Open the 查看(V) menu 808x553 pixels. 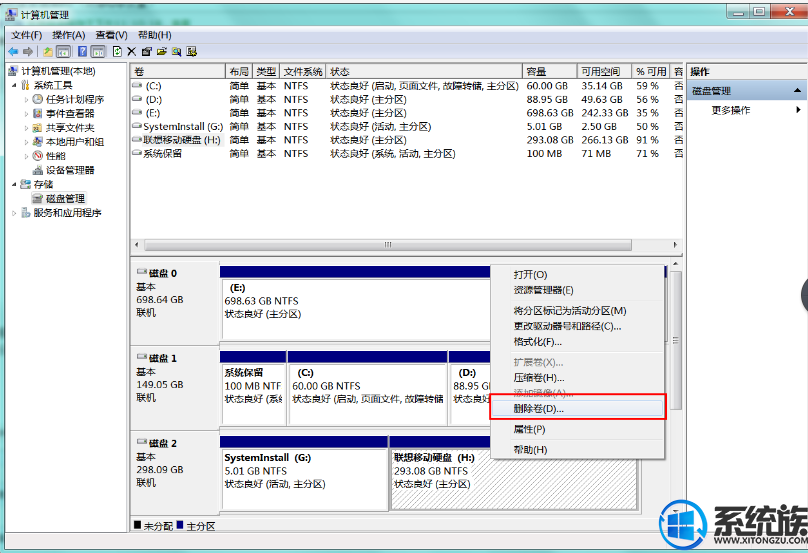111,35
